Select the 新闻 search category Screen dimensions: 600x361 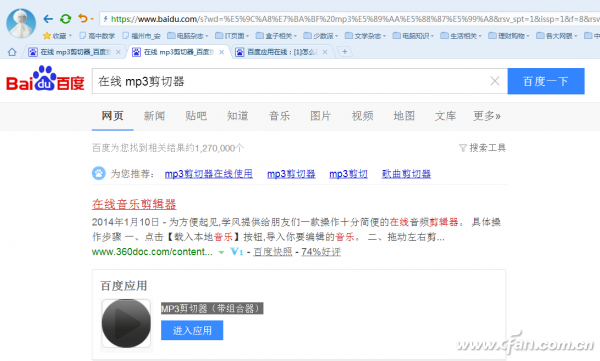tap(154, 116)
